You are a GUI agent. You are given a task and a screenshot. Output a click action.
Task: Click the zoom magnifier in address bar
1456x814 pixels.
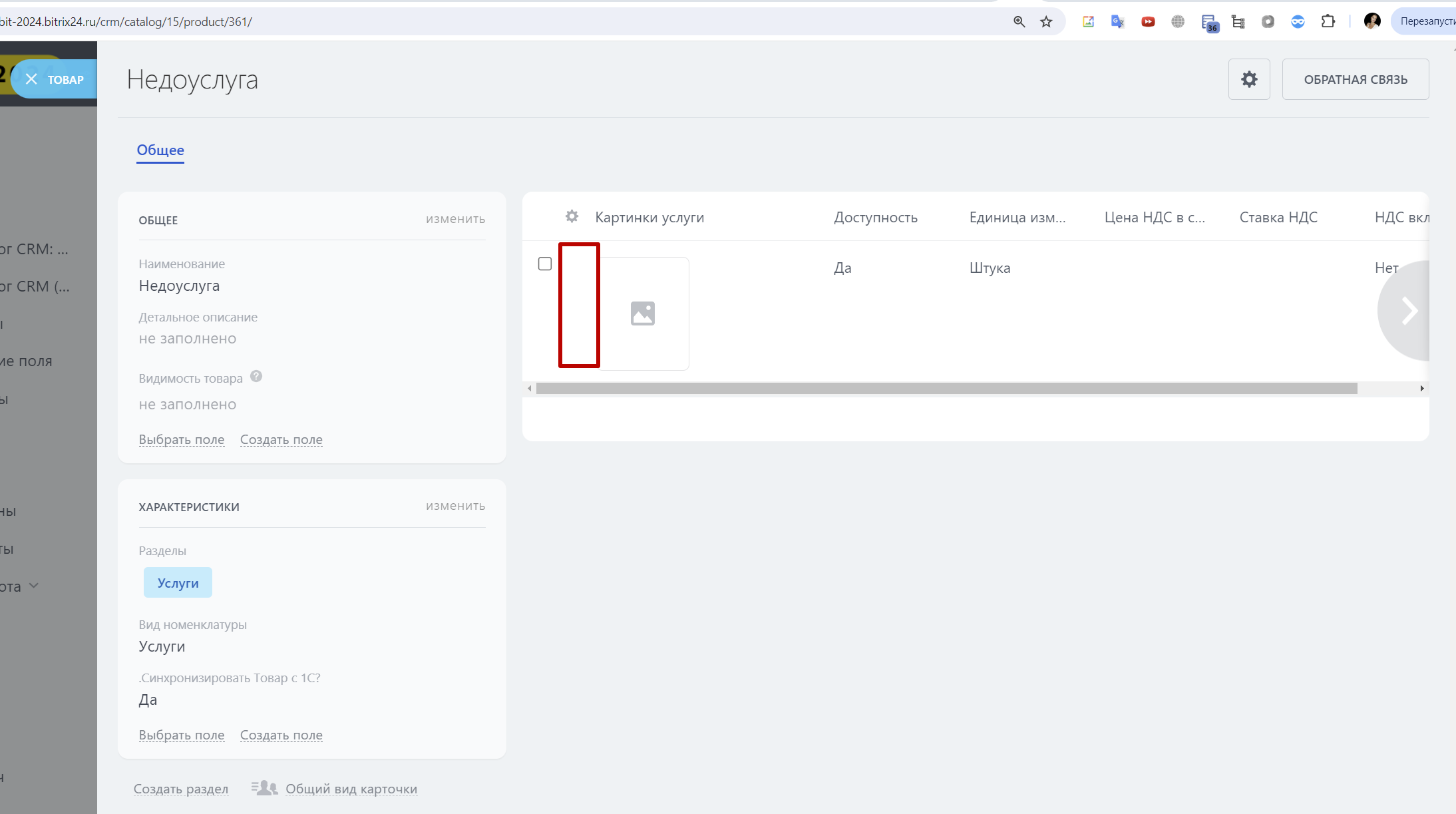click(x=1019, y=22)
